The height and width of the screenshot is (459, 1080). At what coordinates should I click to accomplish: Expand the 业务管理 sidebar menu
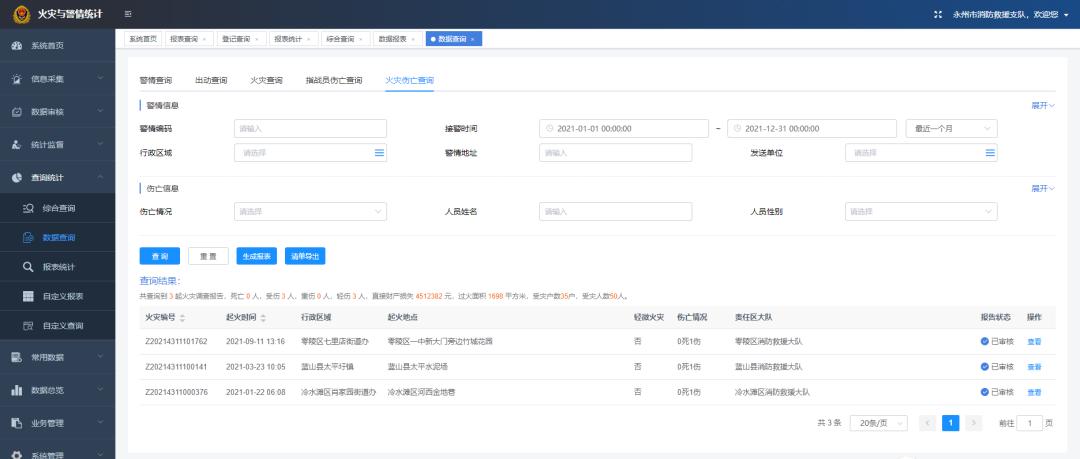pyautogui.click(x=57, y=423)
